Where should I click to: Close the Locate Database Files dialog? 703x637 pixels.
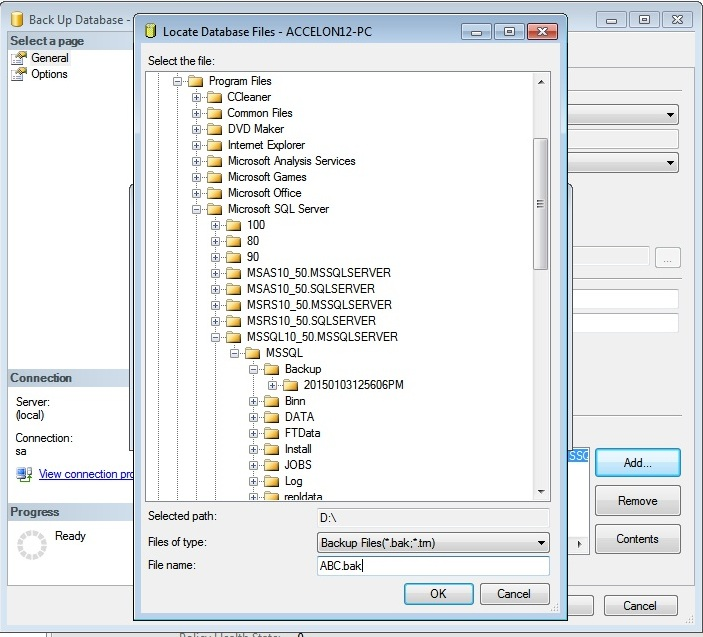[542, 32]
